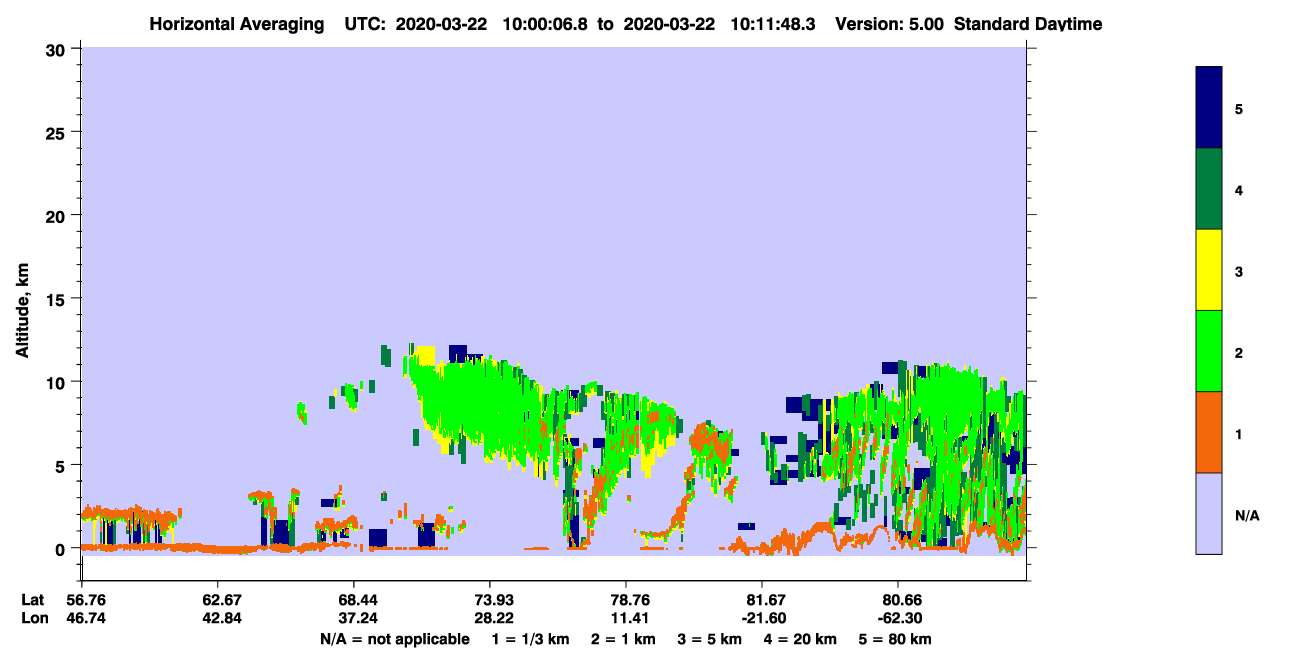1300x667 pixels.
Task: Click the dark blue color bar segment 5
Action: tap(1209, 107)
